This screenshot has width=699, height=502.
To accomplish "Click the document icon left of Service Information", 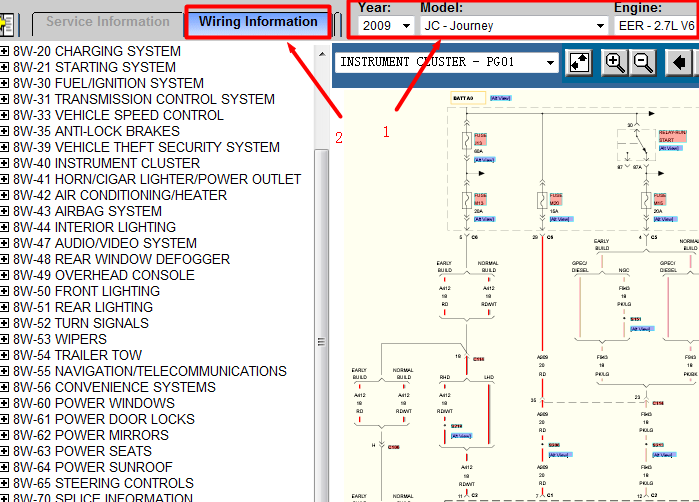I will (7, 24).
